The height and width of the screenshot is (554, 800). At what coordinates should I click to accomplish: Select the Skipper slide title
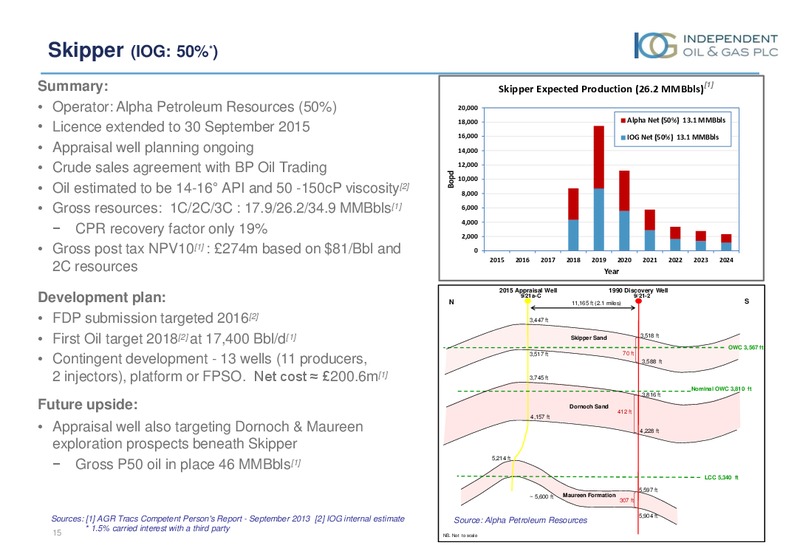tap(133, 51)
